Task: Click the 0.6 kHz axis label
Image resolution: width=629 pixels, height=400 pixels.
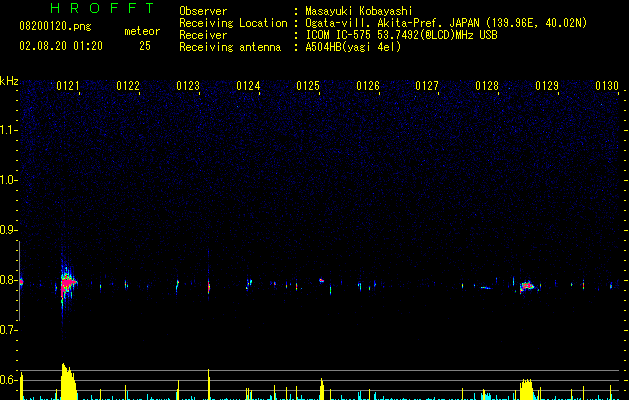Action: pos(9,380)
